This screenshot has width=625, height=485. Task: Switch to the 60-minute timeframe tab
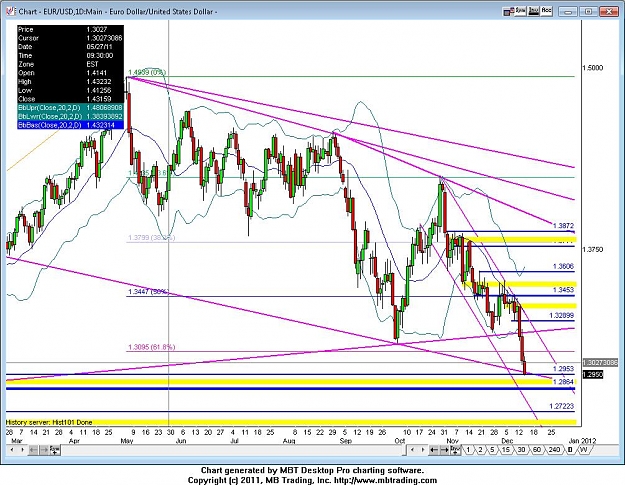point(537,450)
